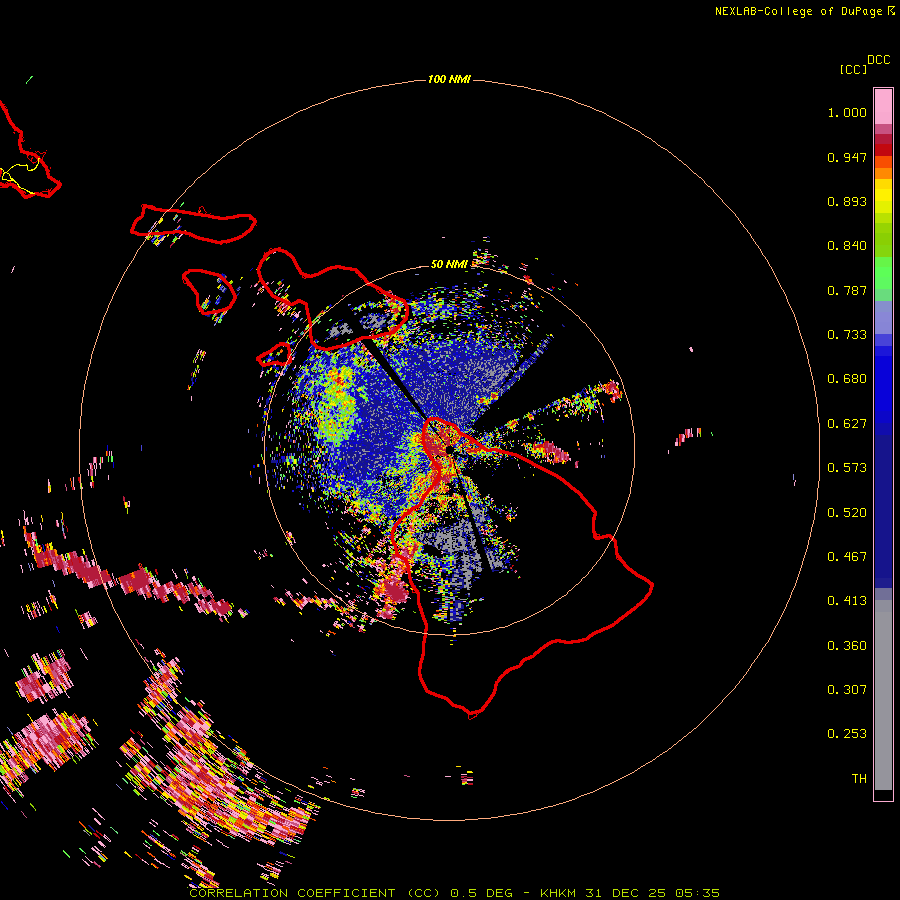Click the 1.000 color scale value

847,113
